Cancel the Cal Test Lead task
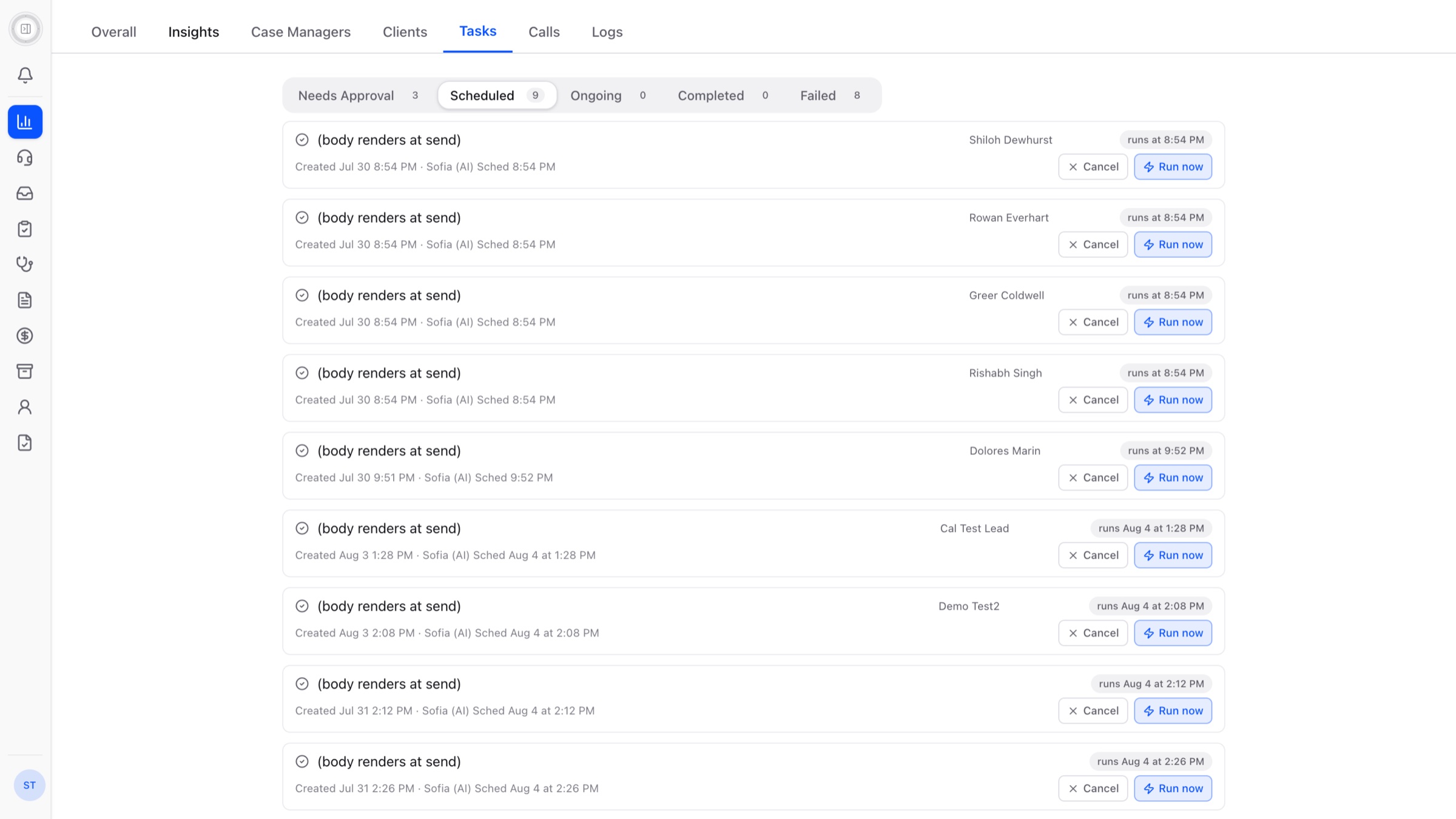The width and height of the screenshot is (1456, 819). point(1093,555)
